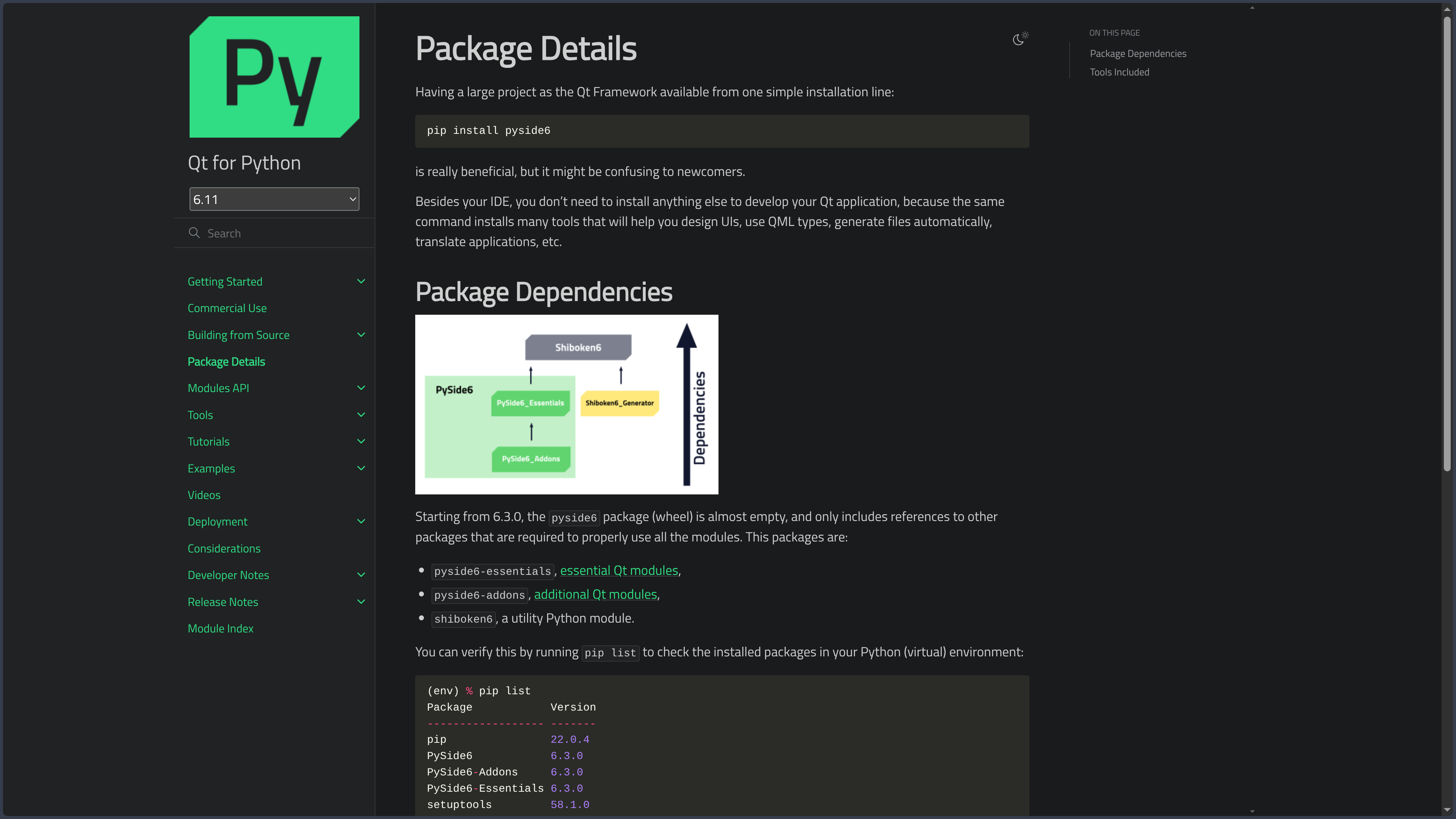Expand the Getting Started chevron

[361, 281]
